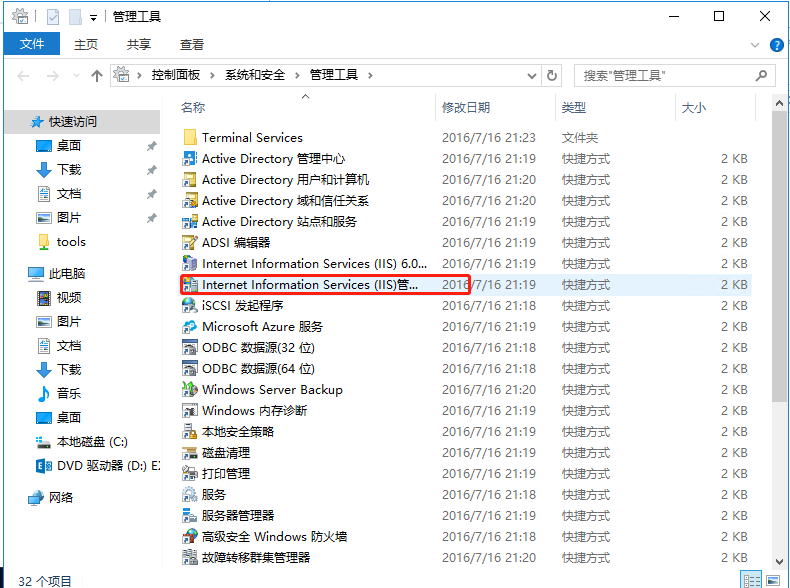Click the Microsoft Azure 服务 icon
The width and height of the screenshot is (790, 588).
click(190, 326)
